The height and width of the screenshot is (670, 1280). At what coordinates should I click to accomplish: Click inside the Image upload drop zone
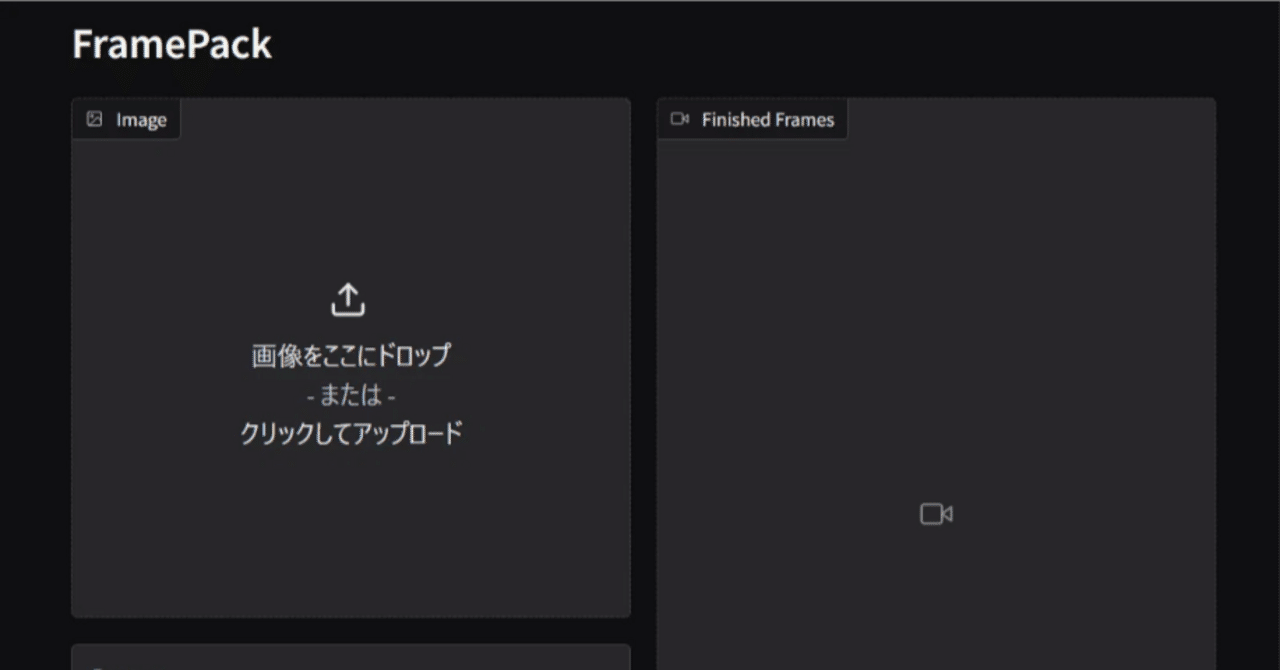click(x=348, y=360)
